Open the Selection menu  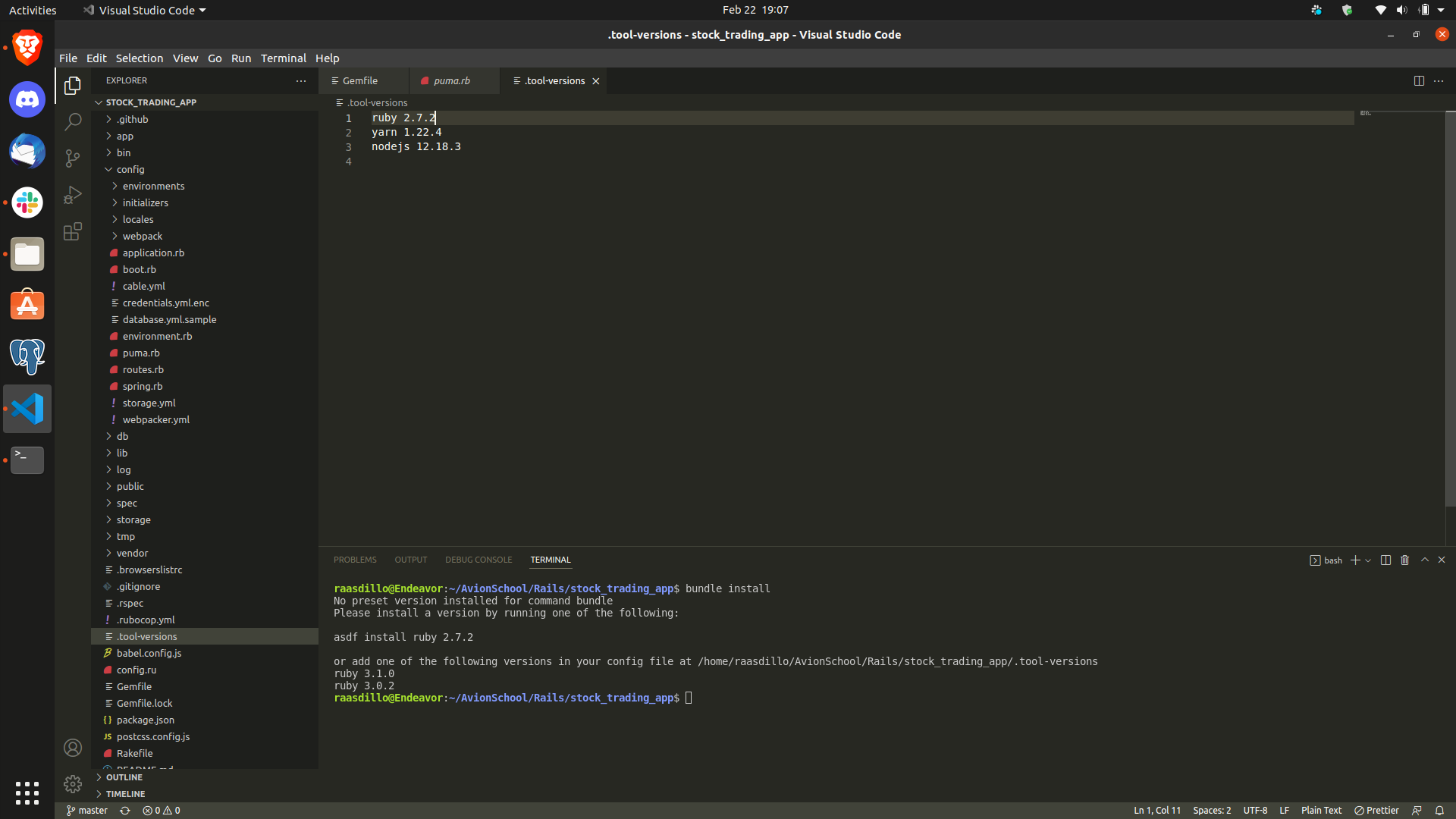[x=139, y=58]
